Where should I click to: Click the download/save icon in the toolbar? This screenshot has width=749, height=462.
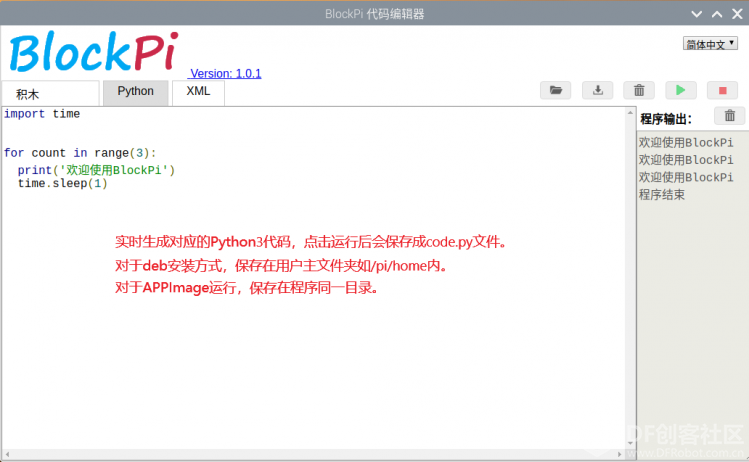click(598, 90)
